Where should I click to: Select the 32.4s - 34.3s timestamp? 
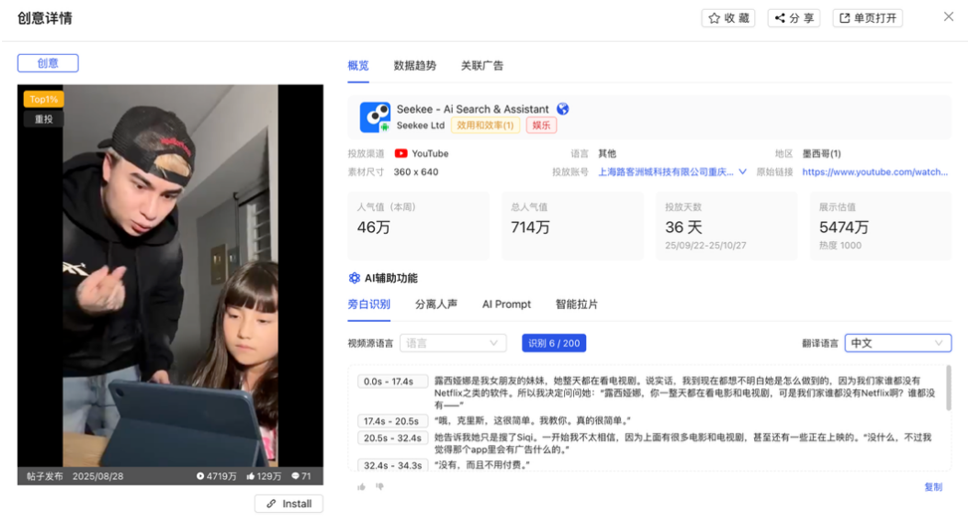[x=392, y=465]
